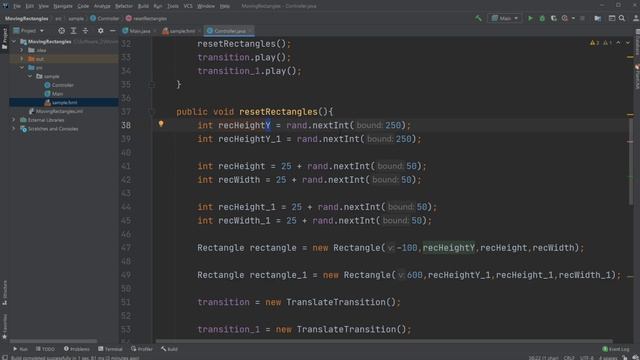
Task: Toggle the Build tool window
Action: coord(169,349)
